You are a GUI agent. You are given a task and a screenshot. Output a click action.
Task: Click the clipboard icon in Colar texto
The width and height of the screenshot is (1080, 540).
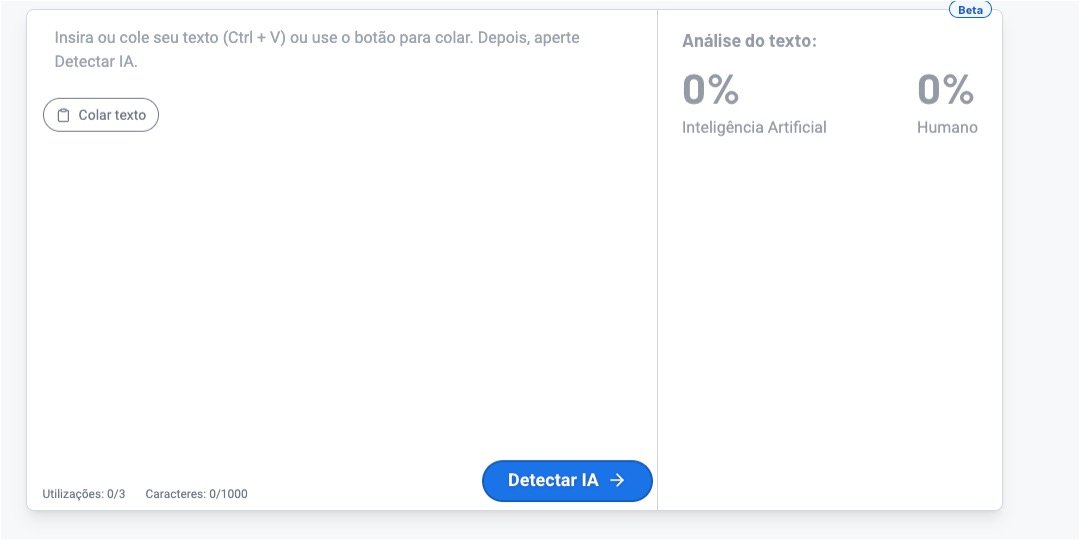pyautogui.click(x=64, y=115)
